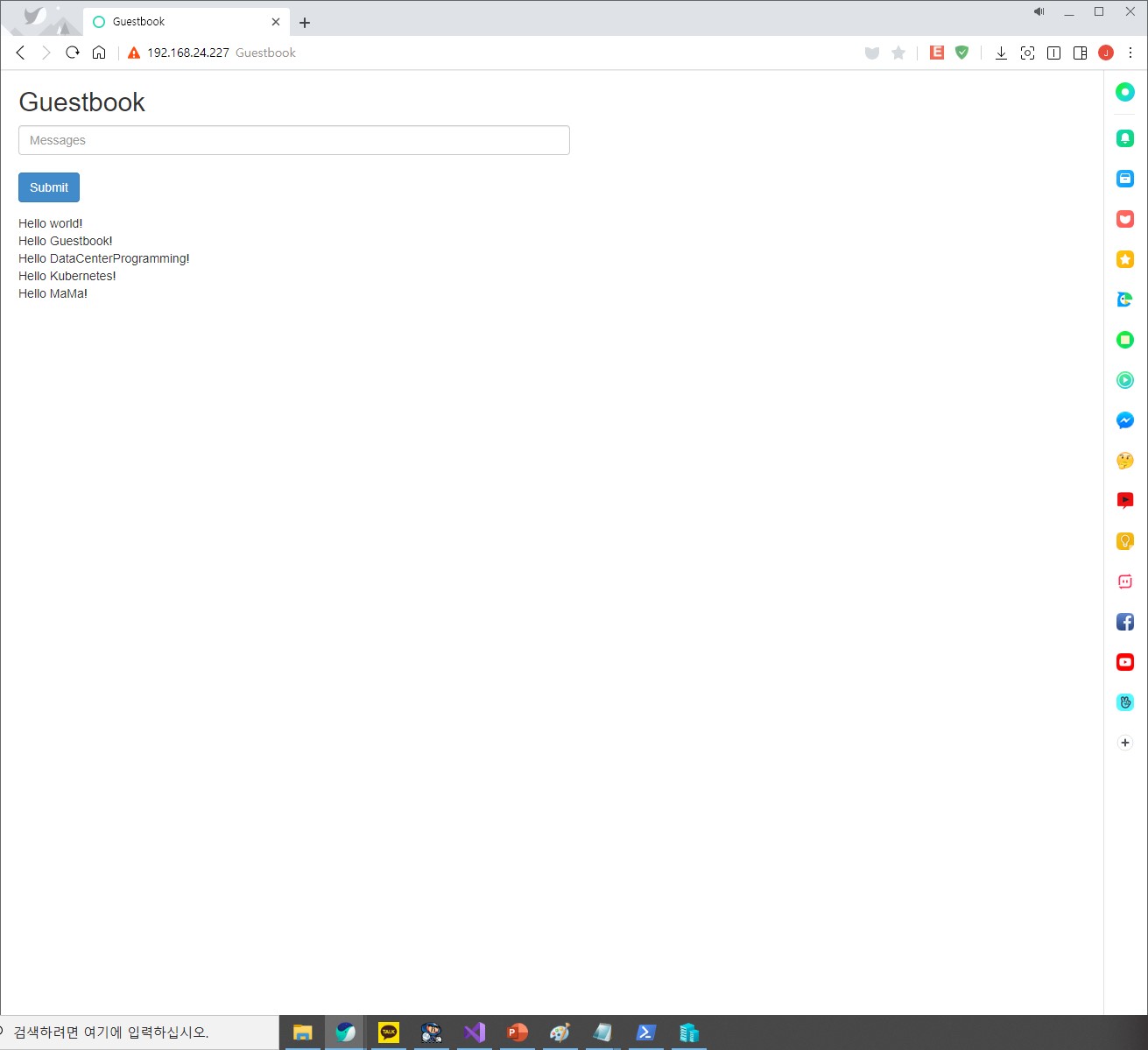Go back to the previous page
1148x1050 pixels.
20,53
